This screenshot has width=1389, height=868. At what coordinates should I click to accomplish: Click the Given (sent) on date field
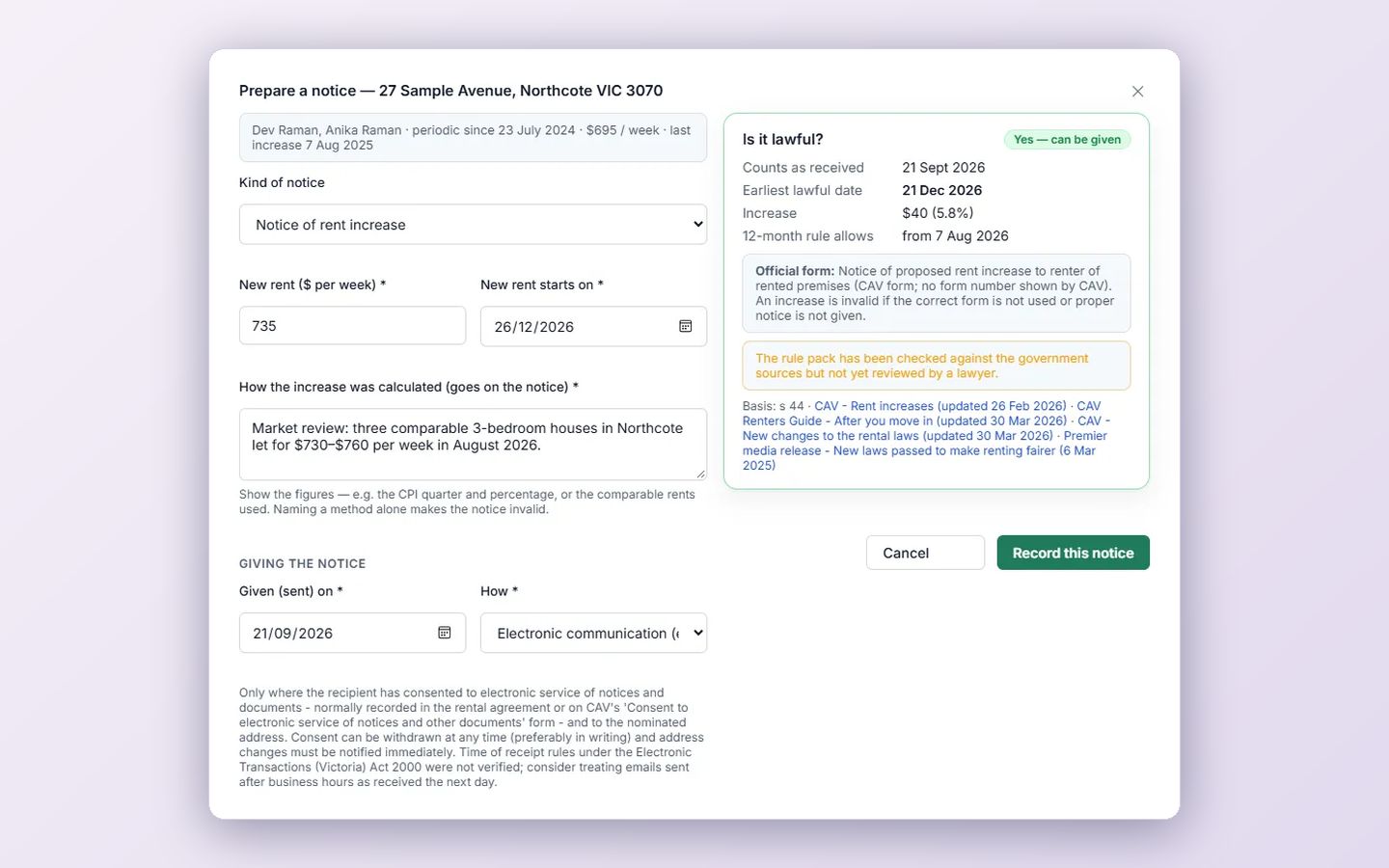(352, 633)
